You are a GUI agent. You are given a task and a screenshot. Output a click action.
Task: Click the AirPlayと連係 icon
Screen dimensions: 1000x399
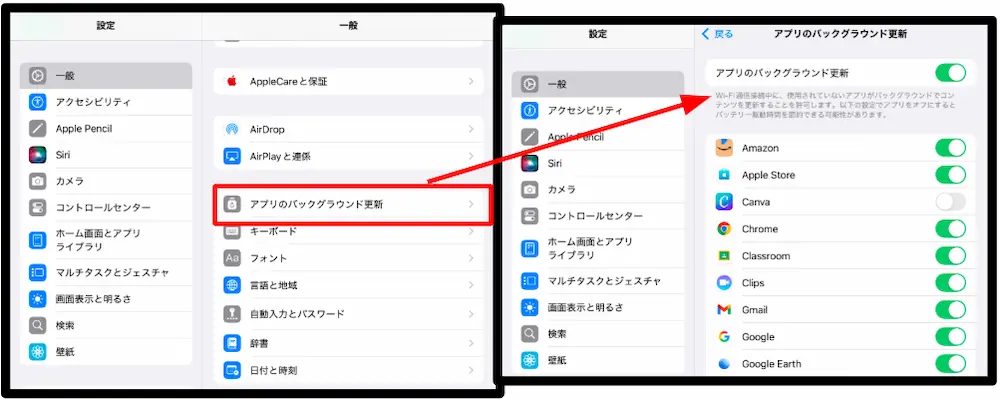[x=232, y=156]
